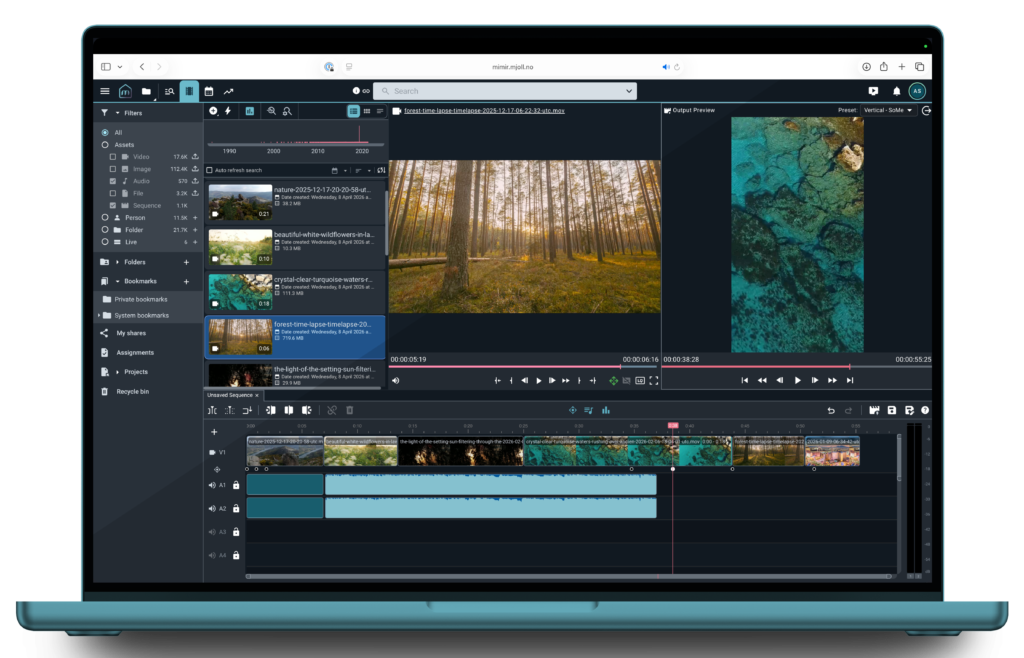
Task: Switch results to the detailed list view
Action: pos(353,111)
